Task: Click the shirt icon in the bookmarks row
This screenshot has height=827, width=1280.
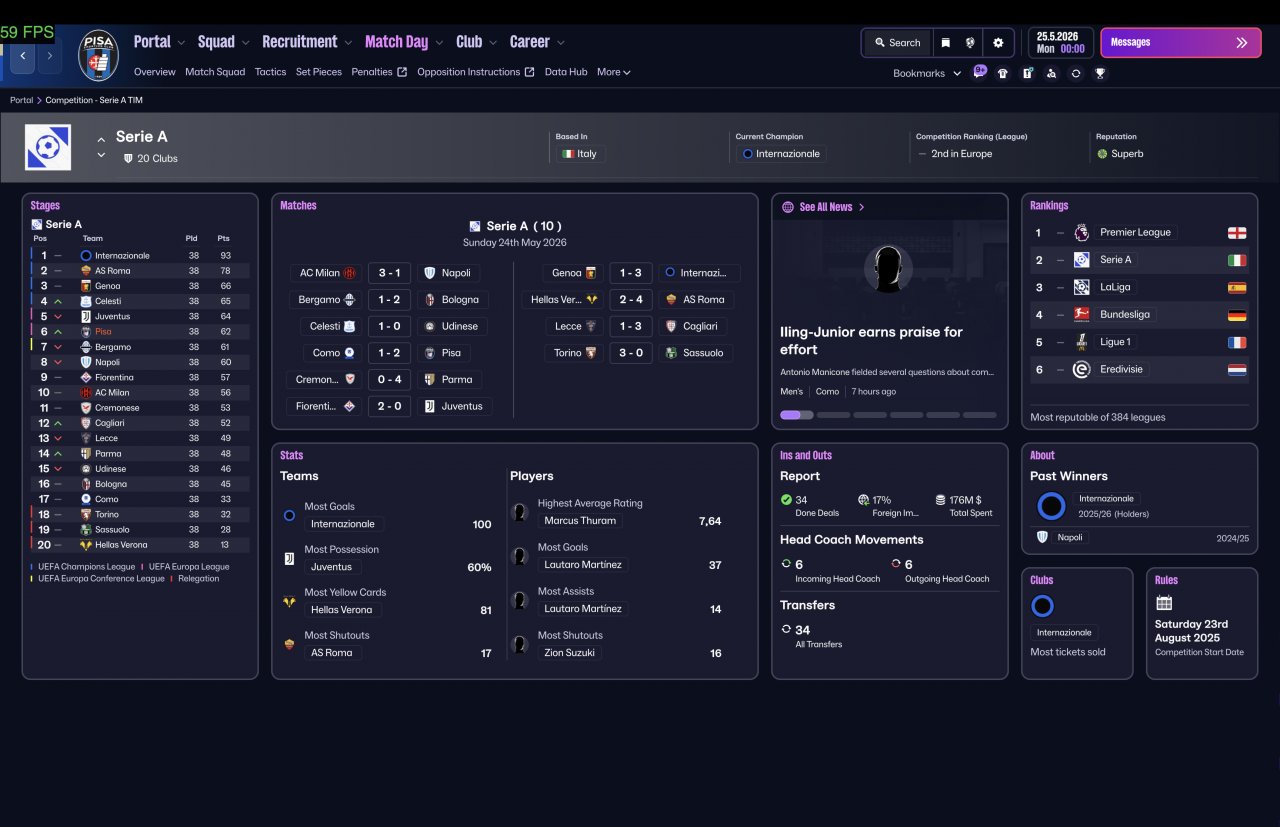Action: [1003, 73]
